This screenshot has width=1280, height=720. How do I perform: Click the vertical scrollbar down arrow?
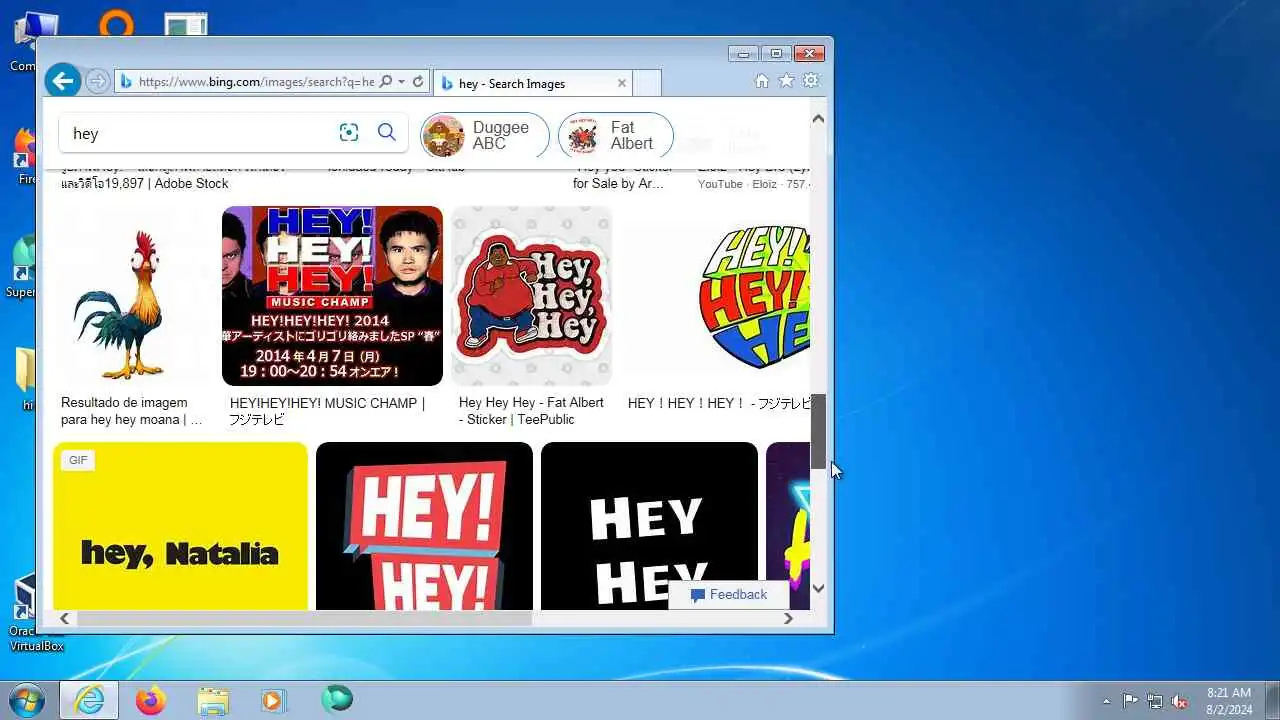tap(818, 589)
